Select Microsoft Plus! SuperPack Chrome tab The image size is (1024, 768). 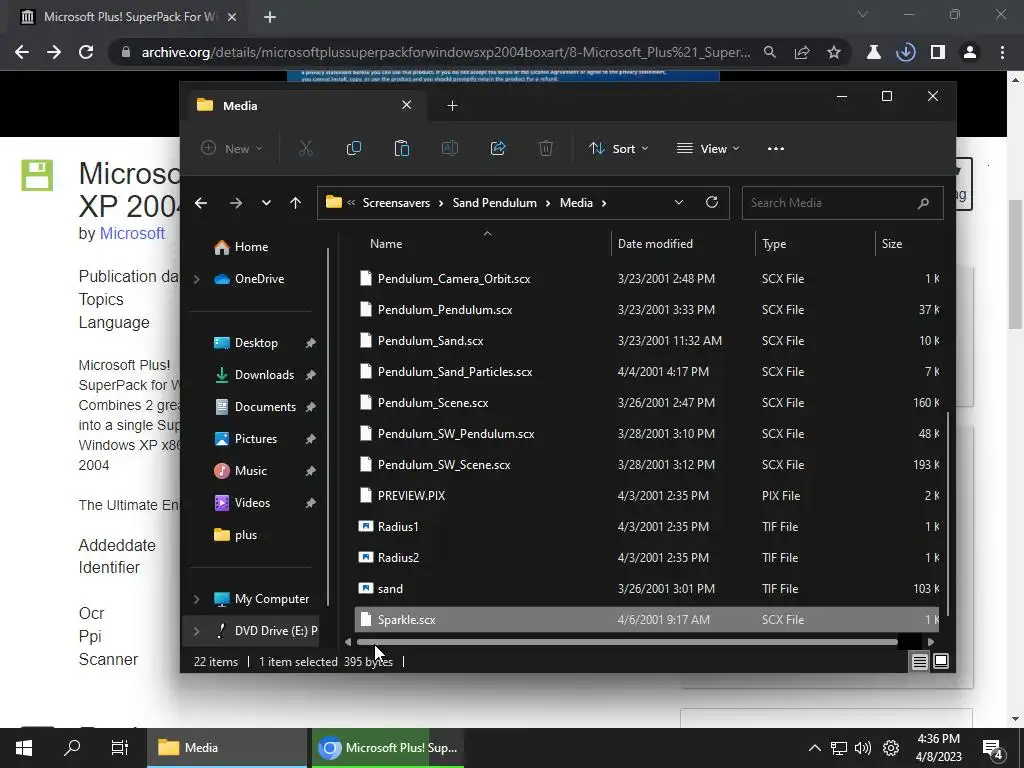point(128,17)
